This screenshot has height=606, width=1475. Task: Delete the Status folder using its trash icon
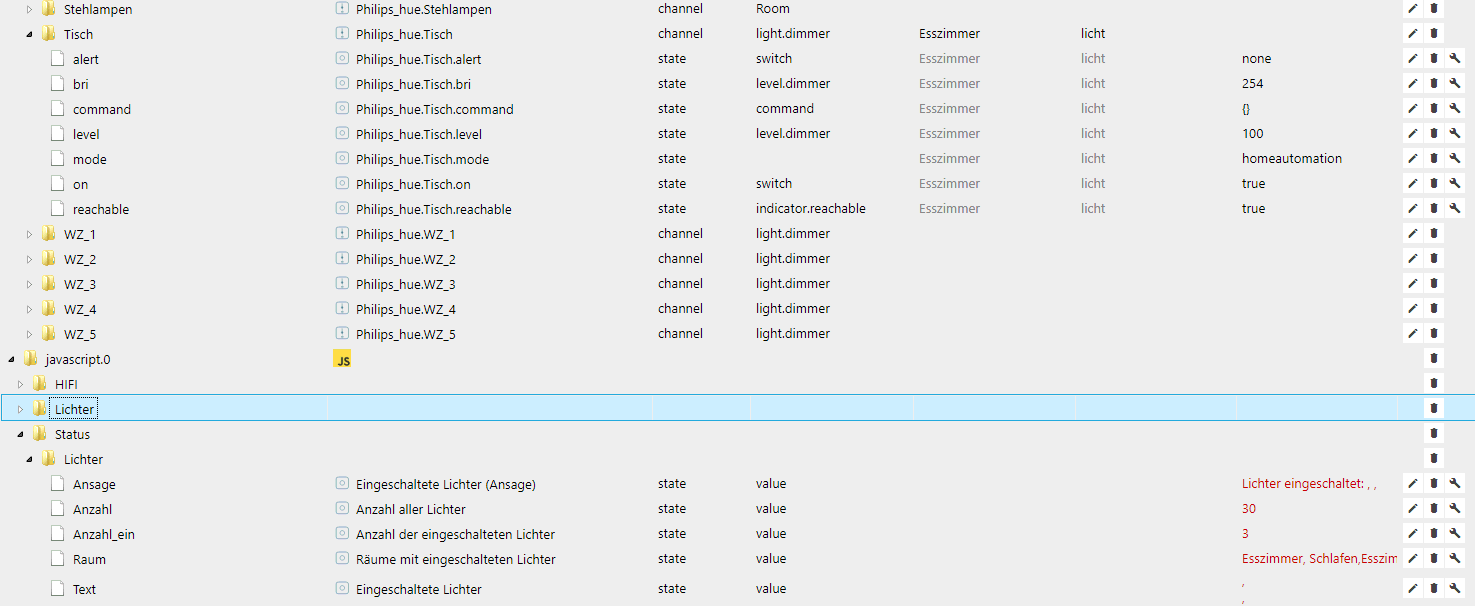point(1433,433)
